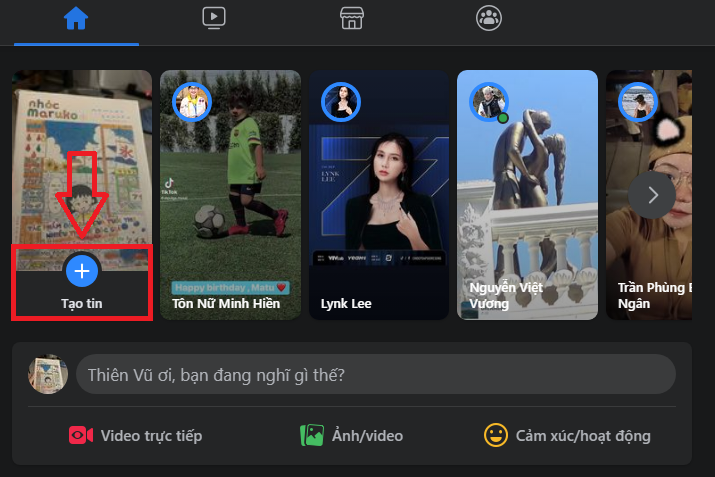Click the 'Tôn Nữ Minh Hiền' name text
The width and height of the screenshot is (715, 477).
226,304
